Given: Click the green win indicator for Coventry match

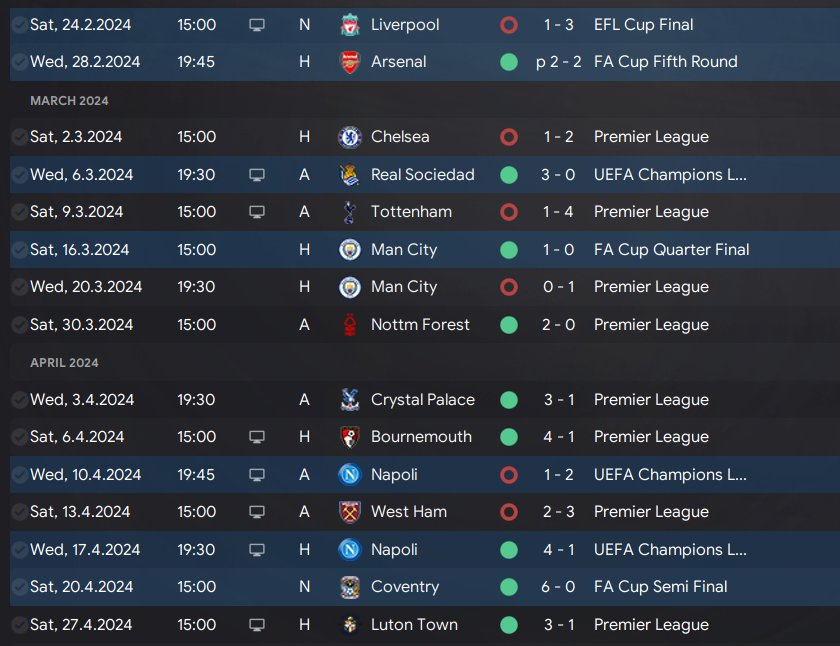Looking at the screenshot, I should 509,587.
